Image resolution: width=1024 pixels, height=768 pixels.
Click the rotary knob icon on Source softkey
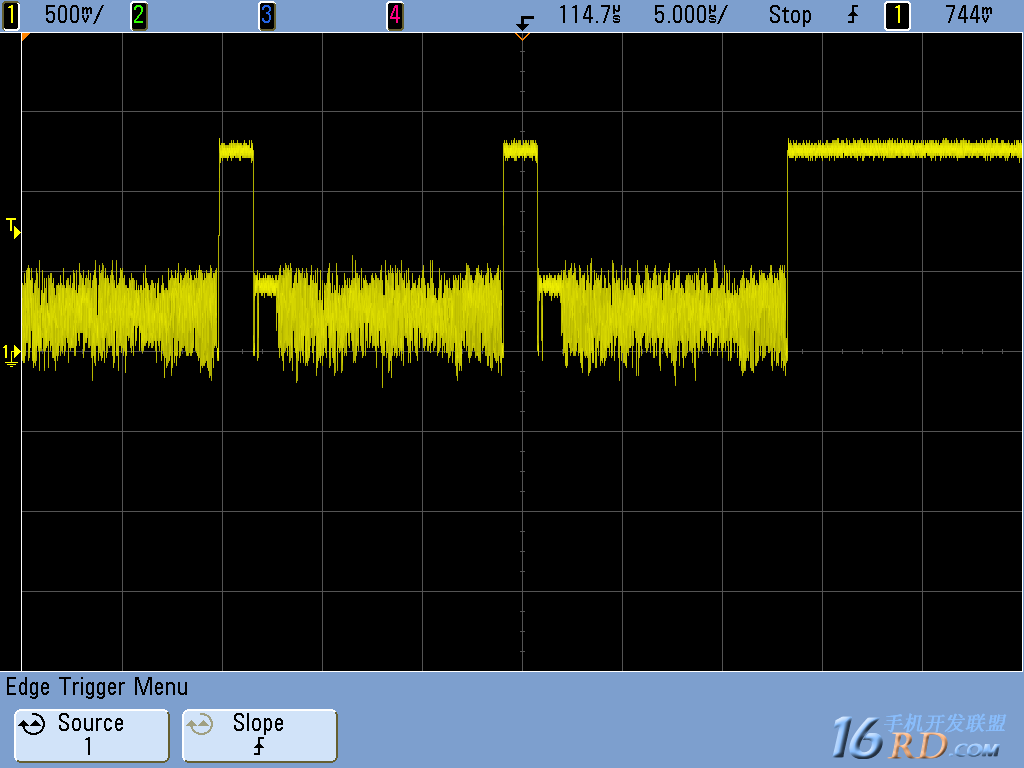pos(32,724)
